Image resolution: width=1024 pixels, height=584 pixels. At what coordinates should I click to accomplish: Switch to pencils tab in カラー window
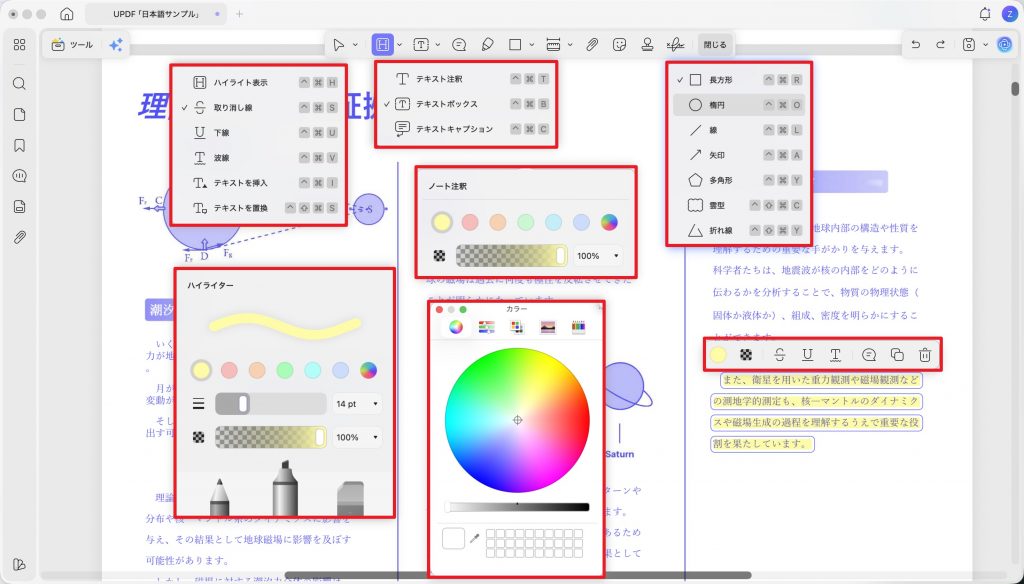pyautogui.click(x=579, y=327)
